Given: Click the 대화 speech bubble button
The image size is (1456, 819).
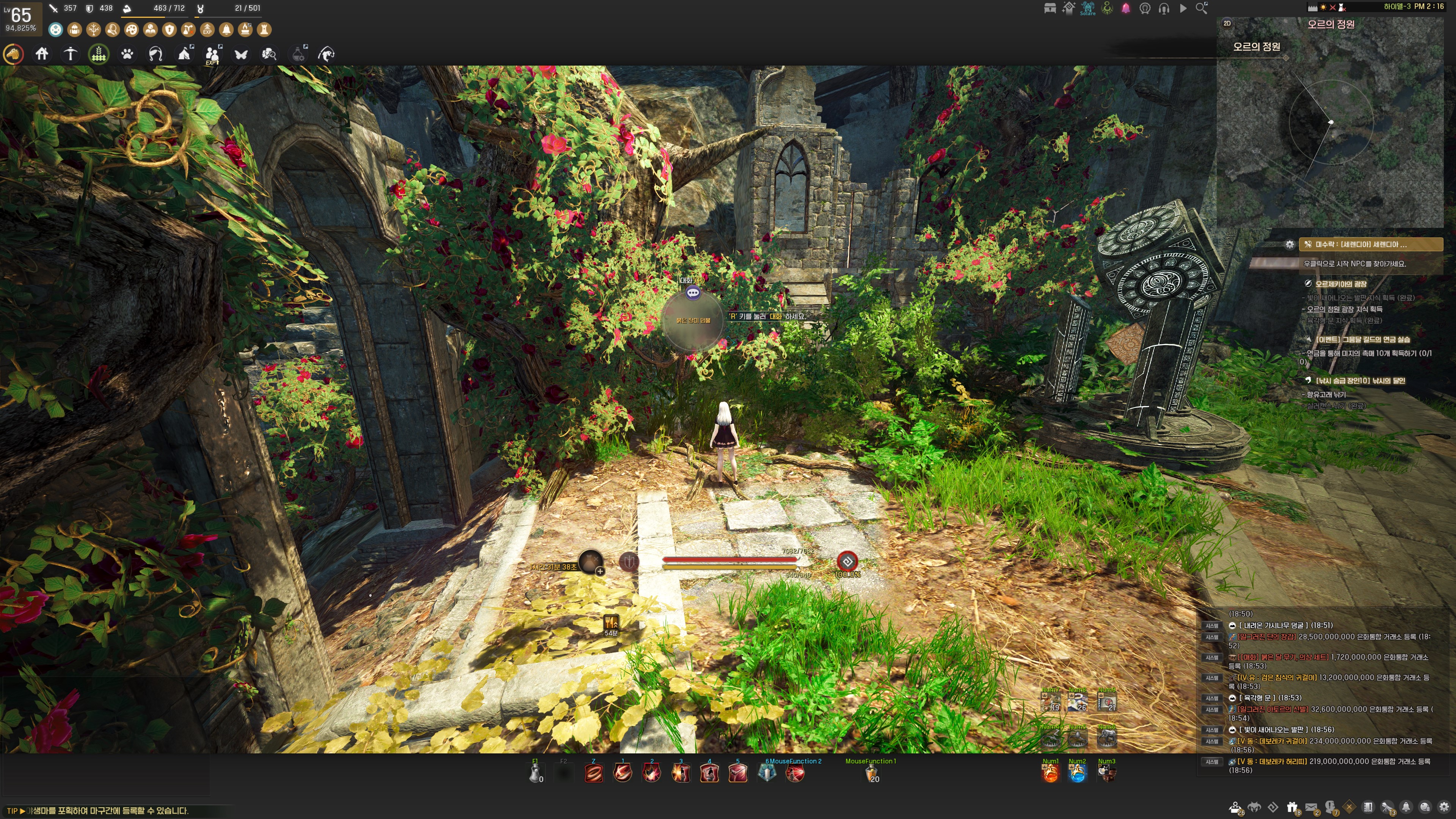Looking at the screenshot, I should [693, 293].
